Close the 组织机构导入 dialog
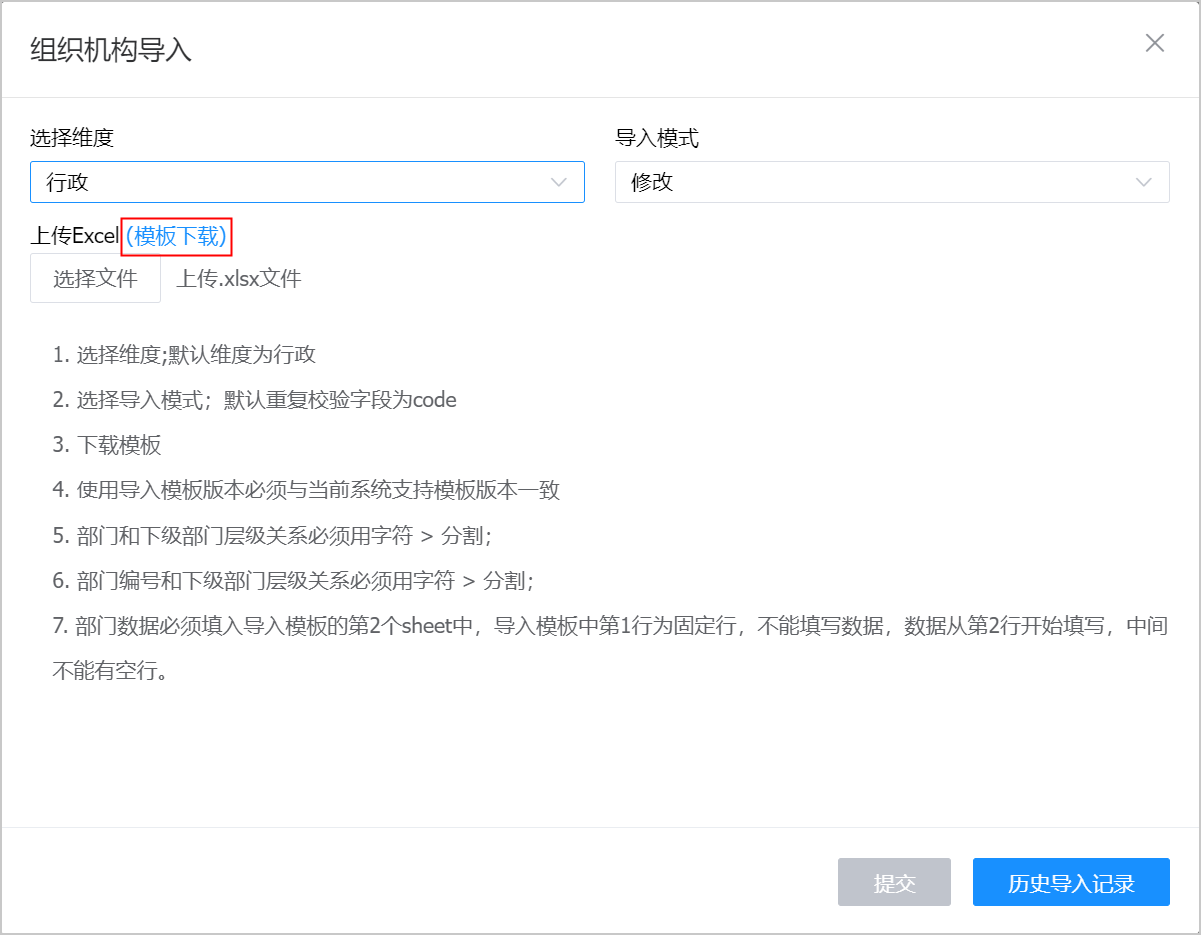Screen dimensions: 1201x935 (1155, 43)
